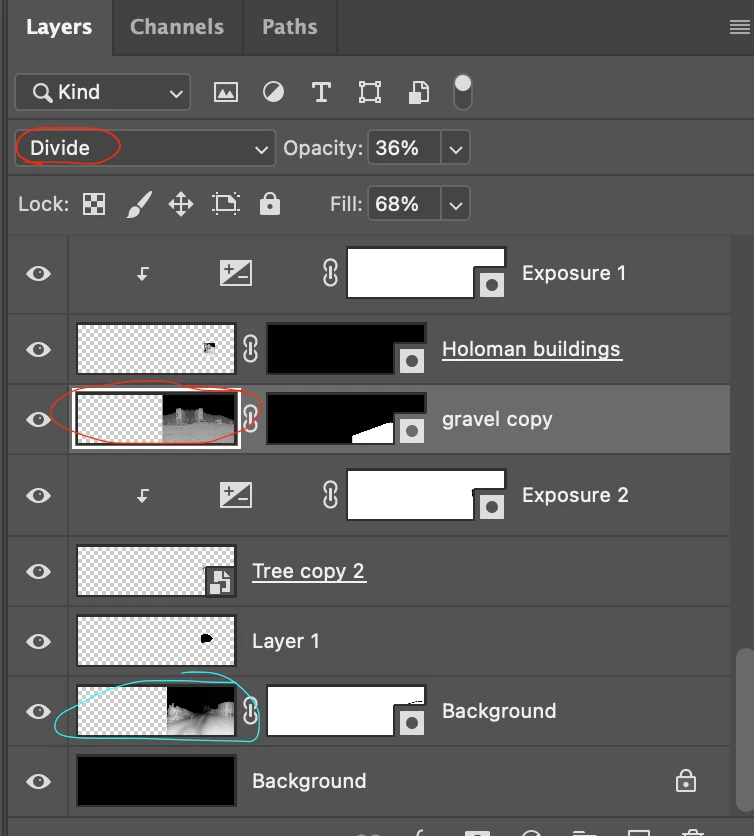The width and height of the screenshot is (754, 836).
Task: Select Holoman buildings layer thumbnail
Action: click(x=156, y=349)
